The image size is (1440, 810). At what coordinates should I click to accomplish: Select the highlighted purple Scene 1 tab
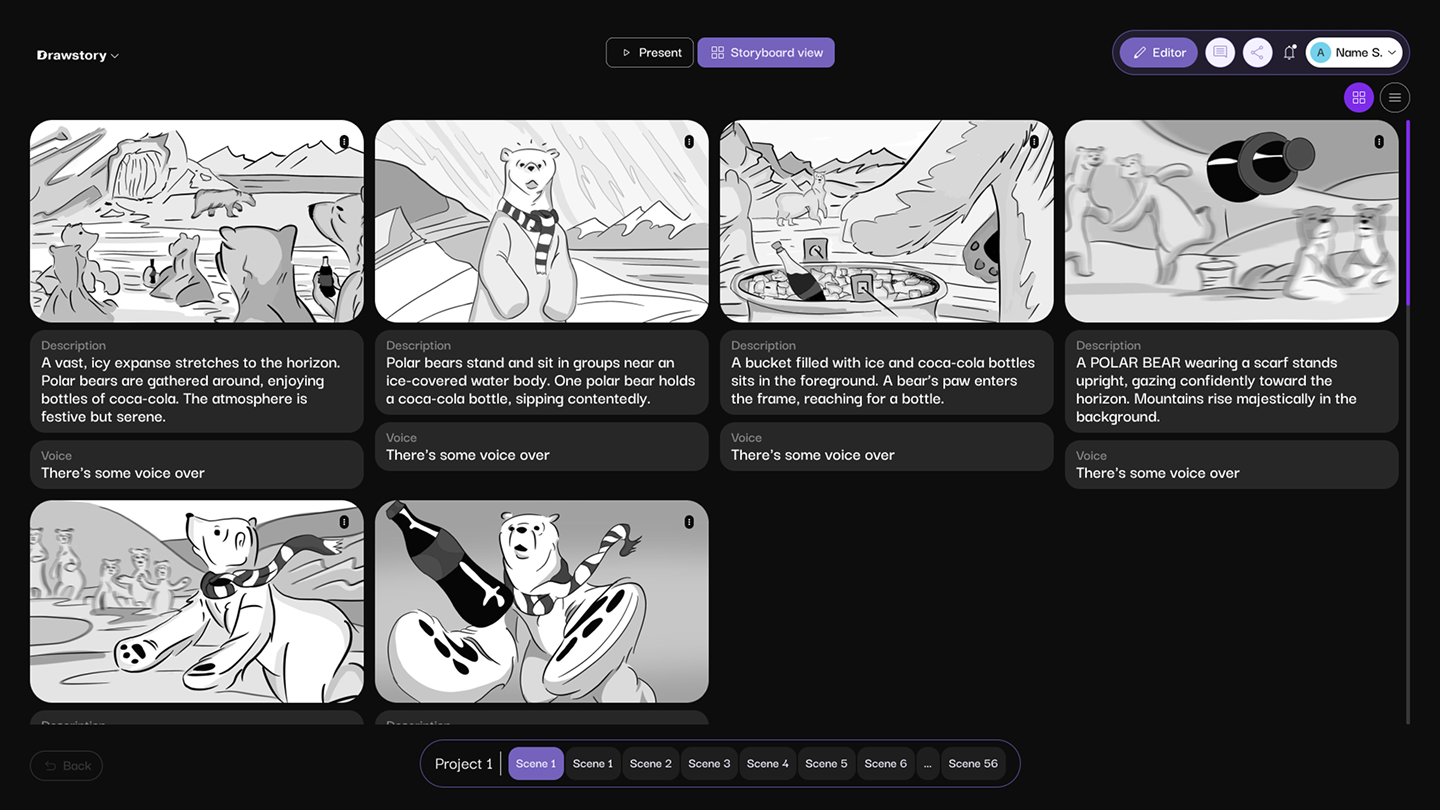(536, 764)
